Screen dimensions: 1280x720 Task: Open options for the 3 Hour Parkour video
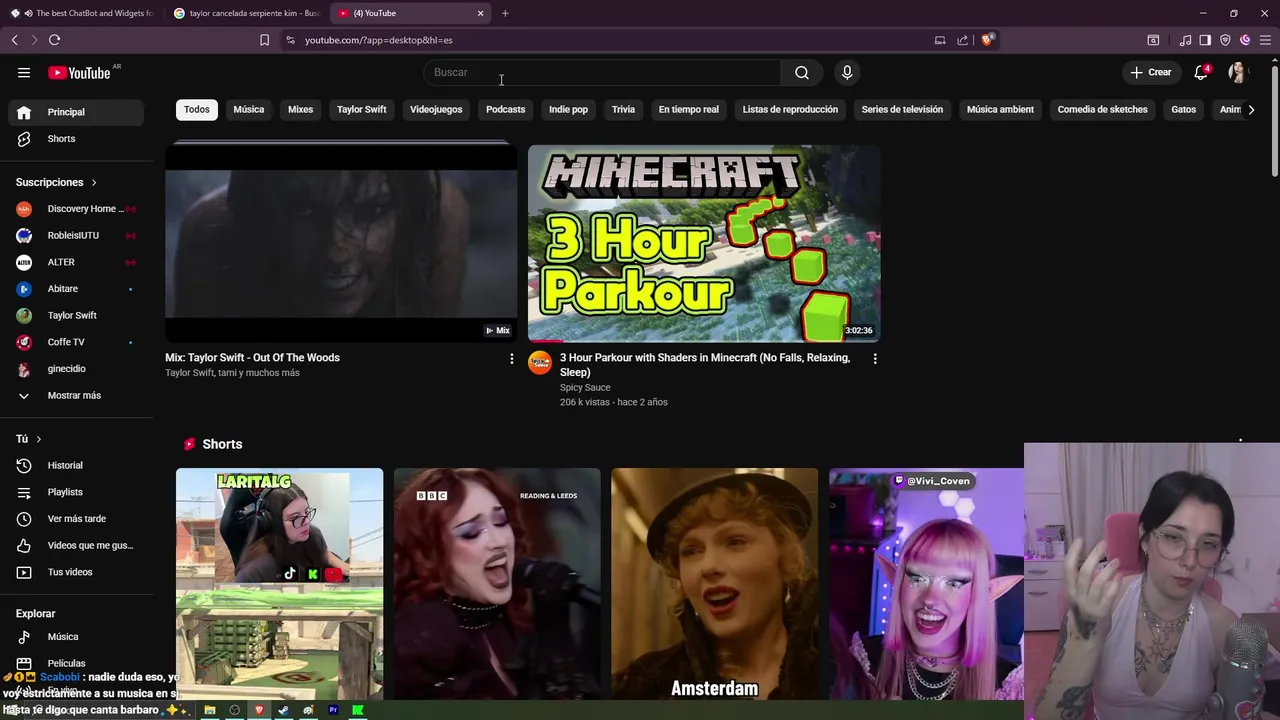875,358
